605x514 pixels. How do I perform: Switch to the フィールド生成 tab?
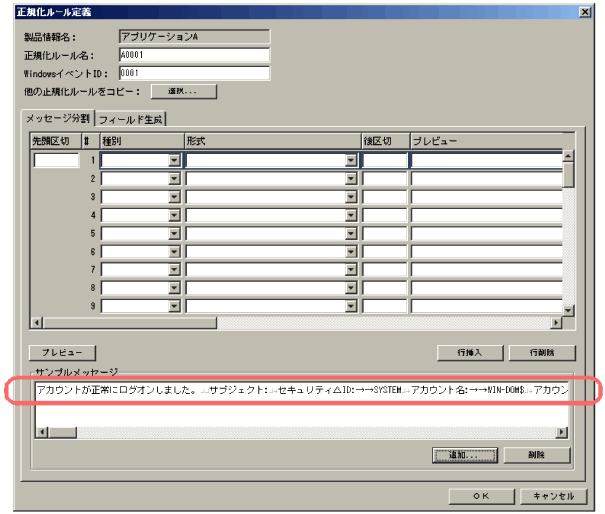coord(129,119)
